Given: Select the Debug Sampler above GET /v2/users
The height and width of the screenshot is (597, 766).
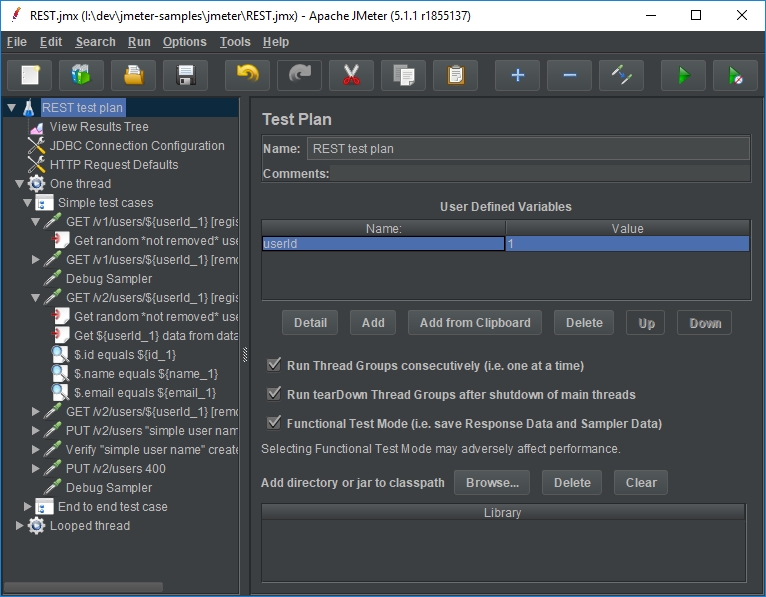Looking at the screenshot, I should [108, 278].
